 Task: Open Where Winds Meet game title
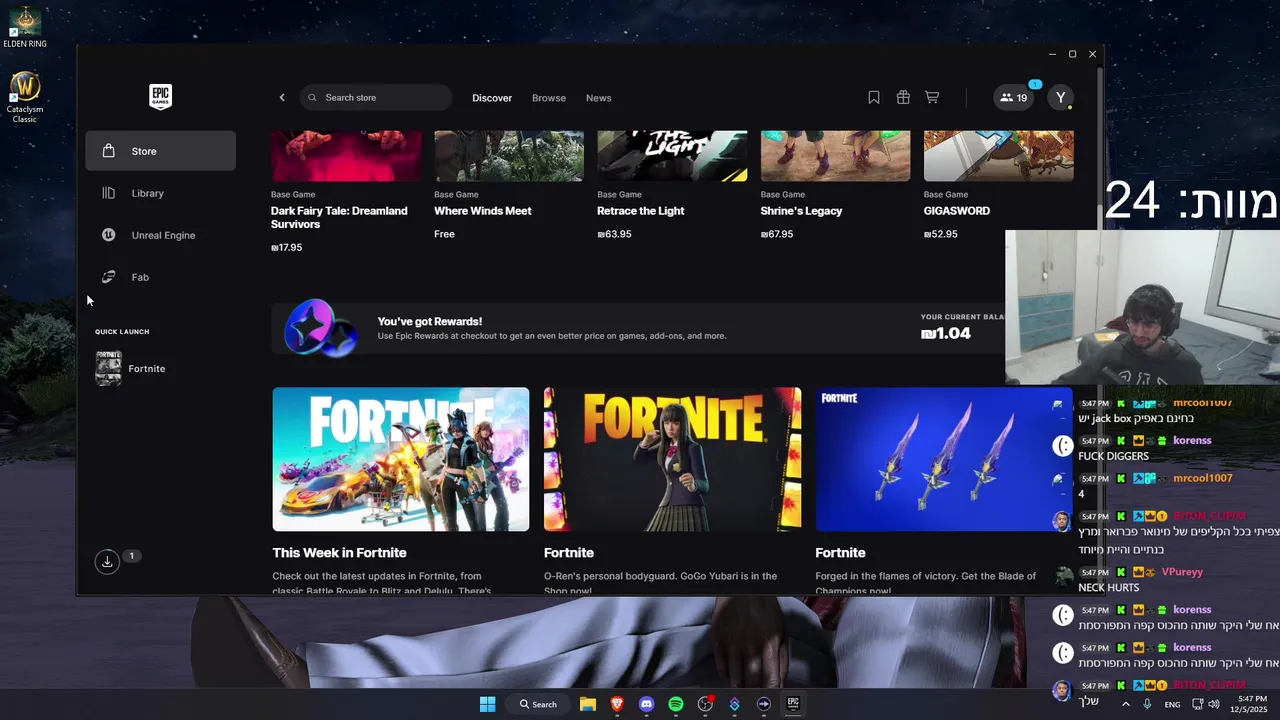click(x=483, y=211)
